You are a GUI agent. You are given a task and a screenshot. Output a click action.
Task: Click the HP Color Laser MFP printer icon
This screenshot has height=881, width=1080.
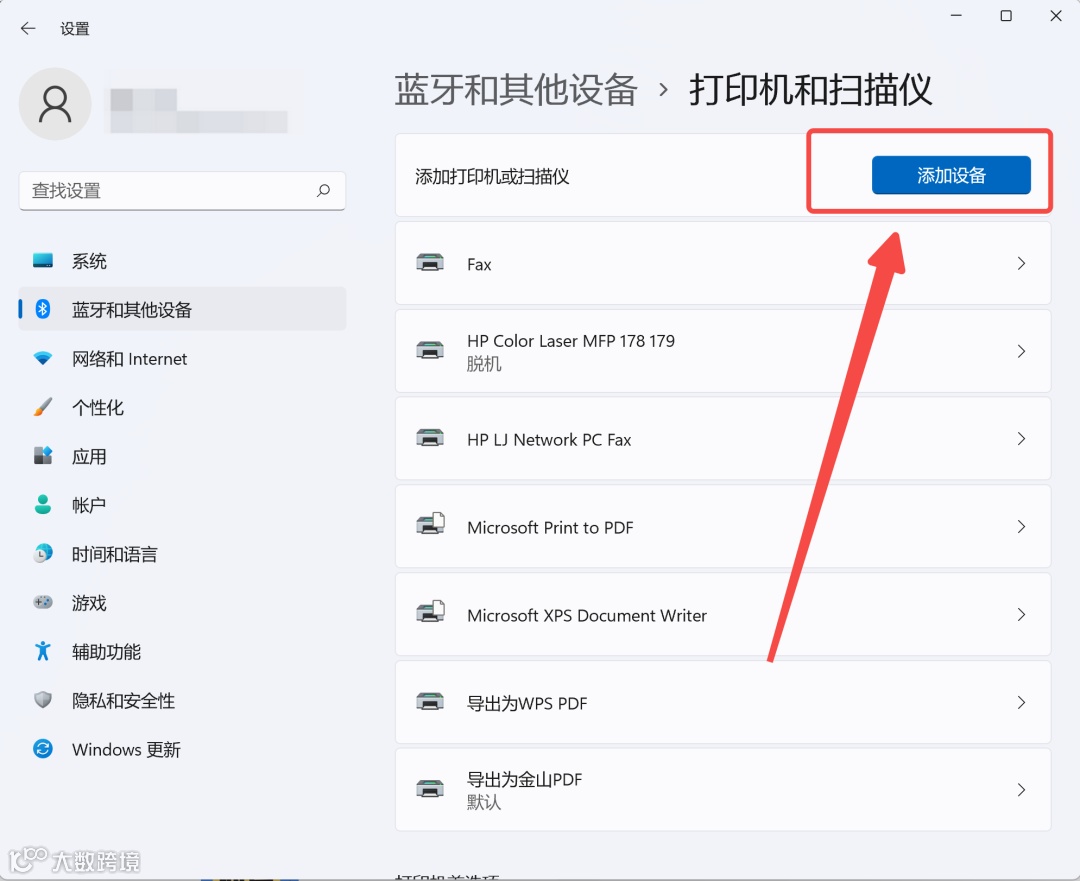[x=430, y=350]
